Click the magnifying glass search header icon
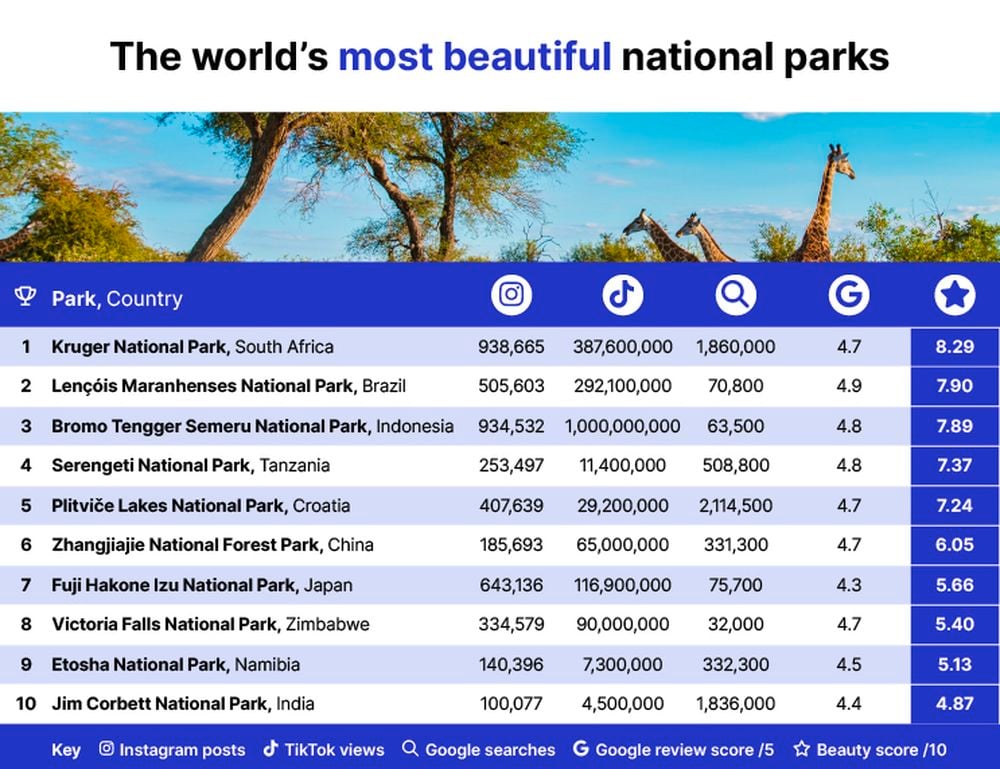The width and height of the screenshot is (1000, 769). click(x=735, y=295)
